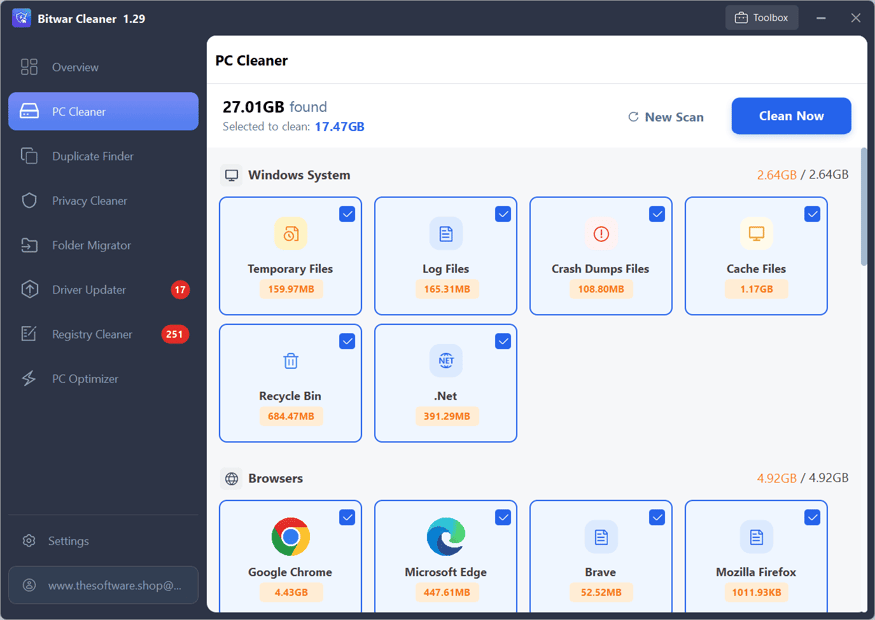Click the 17.47GB selected size value

point(339,127)
